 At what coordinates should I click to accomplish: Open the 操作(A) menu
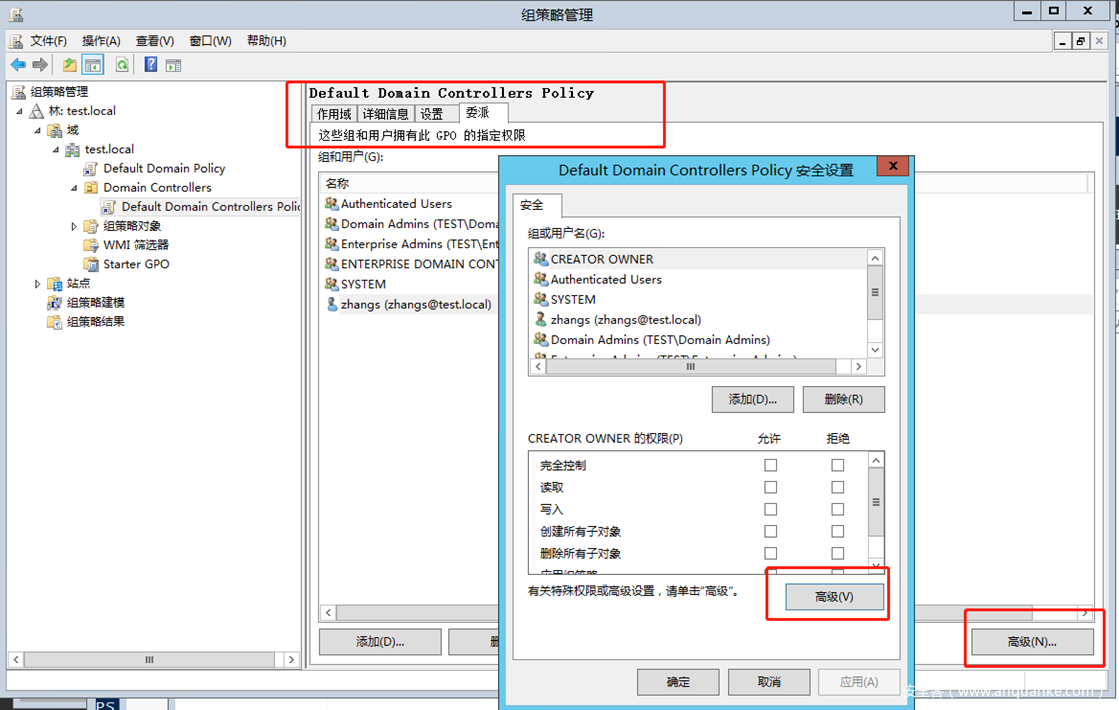coord(101,41)
